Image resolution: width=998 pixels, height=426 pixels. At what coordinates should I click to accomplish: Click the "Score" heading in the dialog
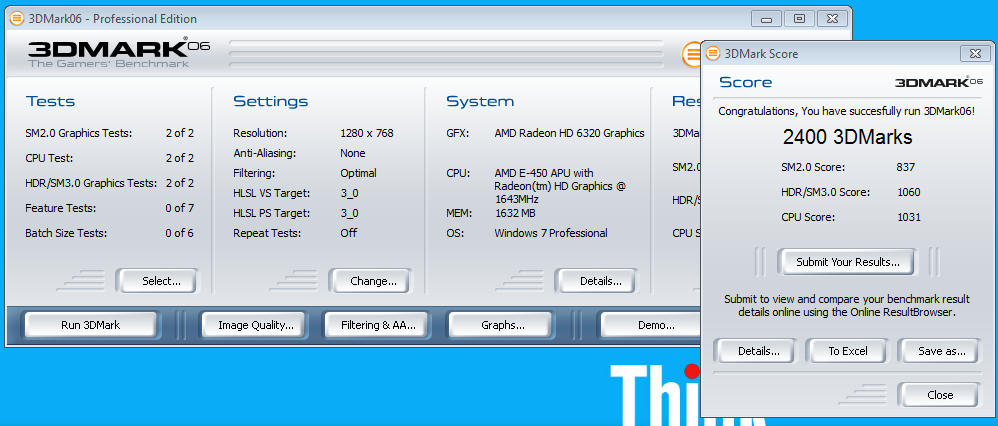pyautogui.click(x=745, y=82)
